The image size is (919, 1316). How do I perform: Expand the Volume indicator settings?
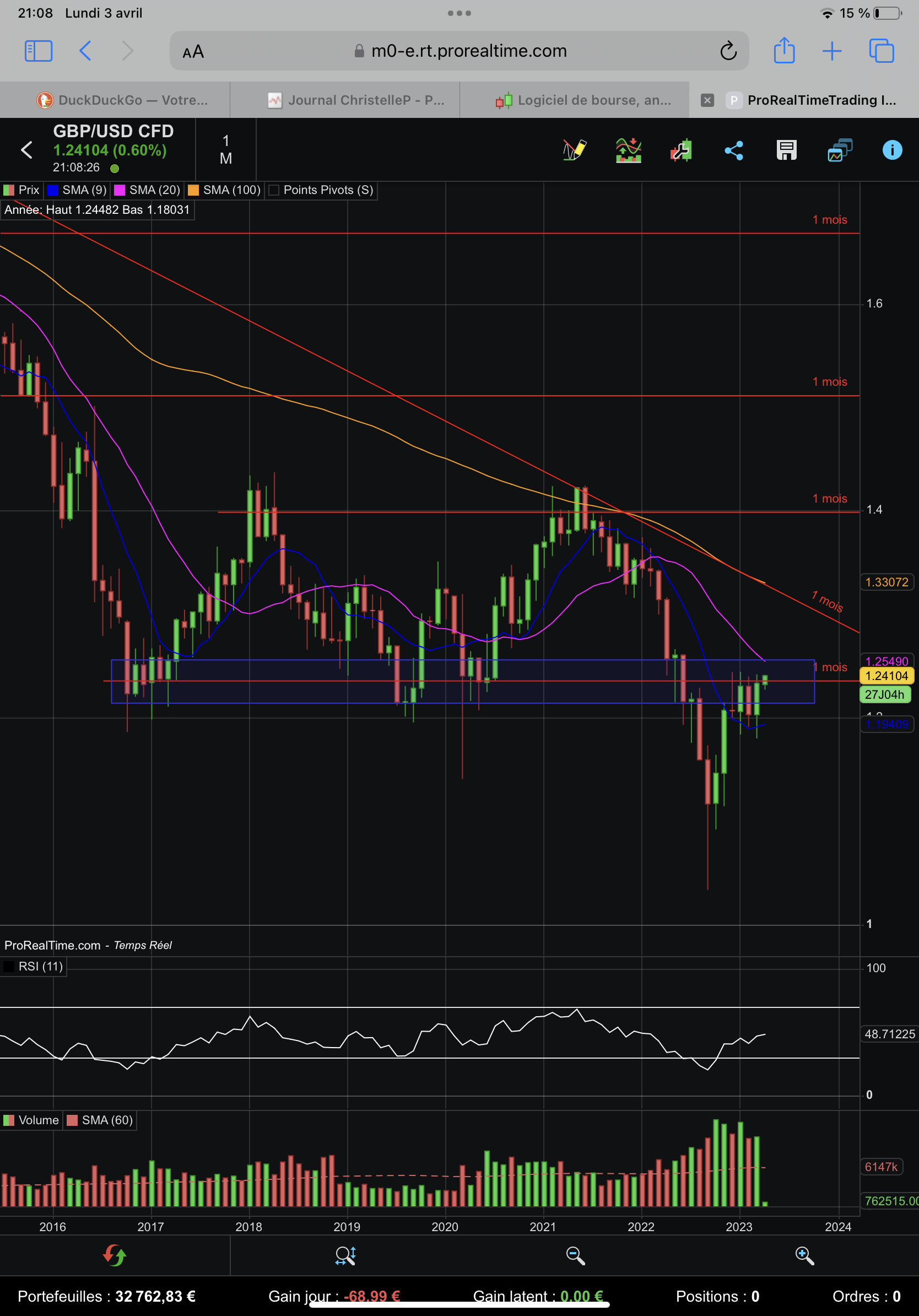31,1120
